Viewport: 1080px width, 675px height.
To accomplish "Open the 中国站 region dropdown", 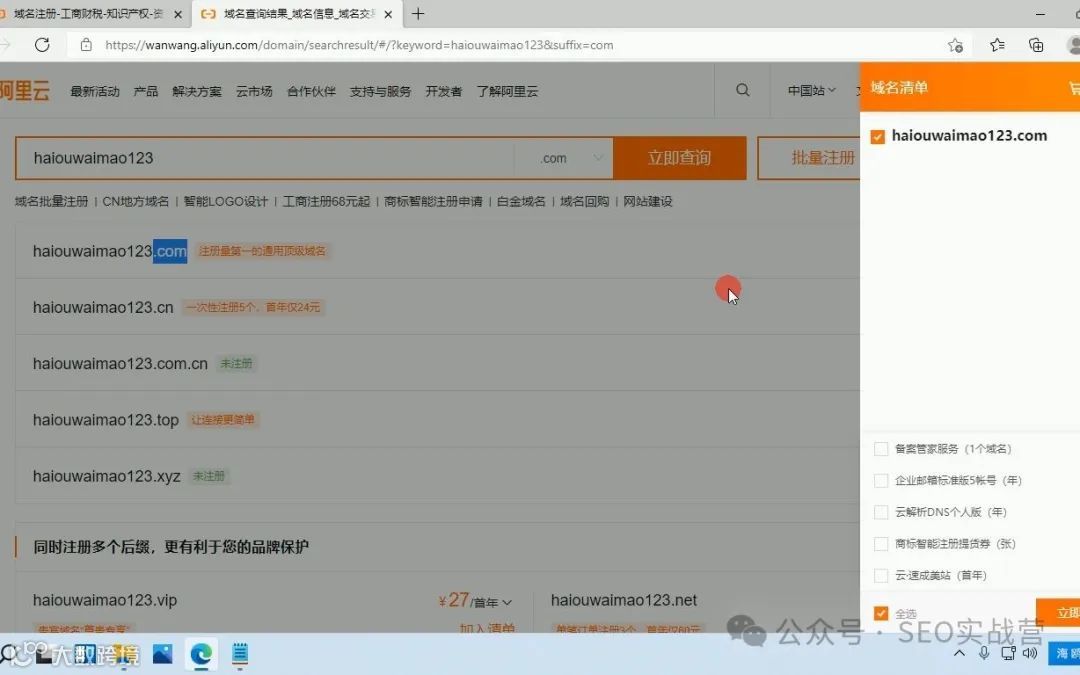I will click(811, 90).
